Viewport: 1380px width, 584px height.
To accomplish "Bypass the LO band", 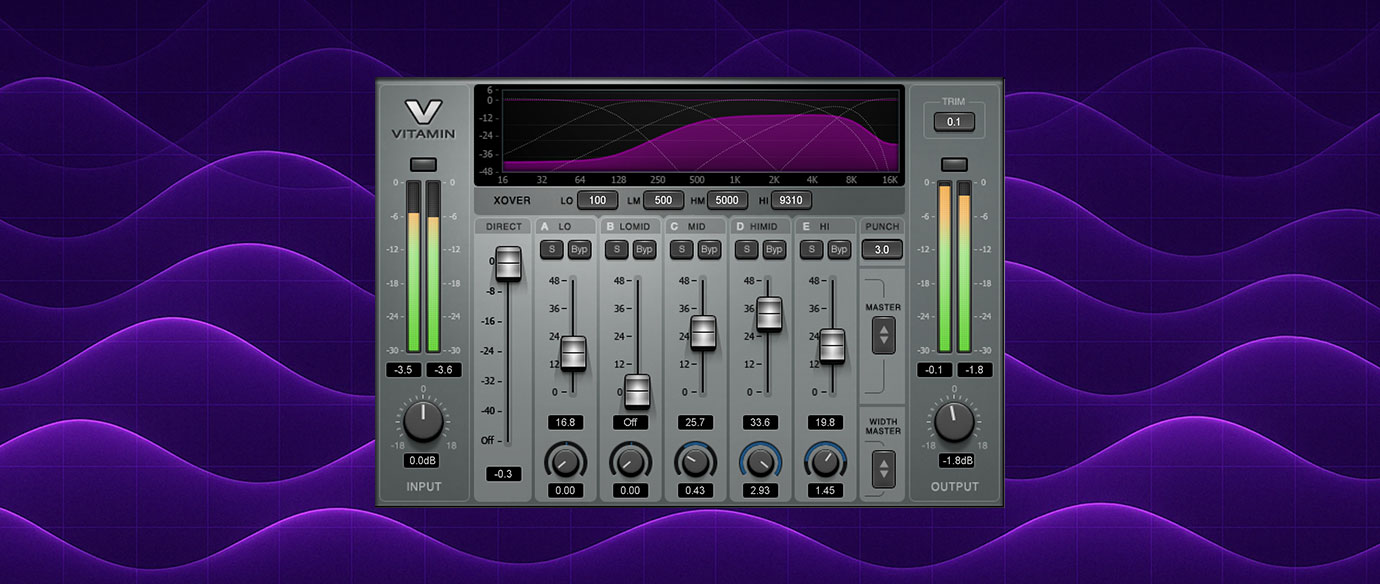I will 579,249.
